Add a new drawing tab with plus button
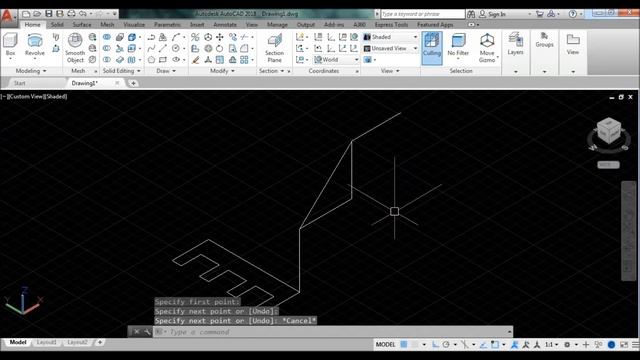The height and width of the screenshot is (360, 640). pyautogui.click(x=133, y=83)
